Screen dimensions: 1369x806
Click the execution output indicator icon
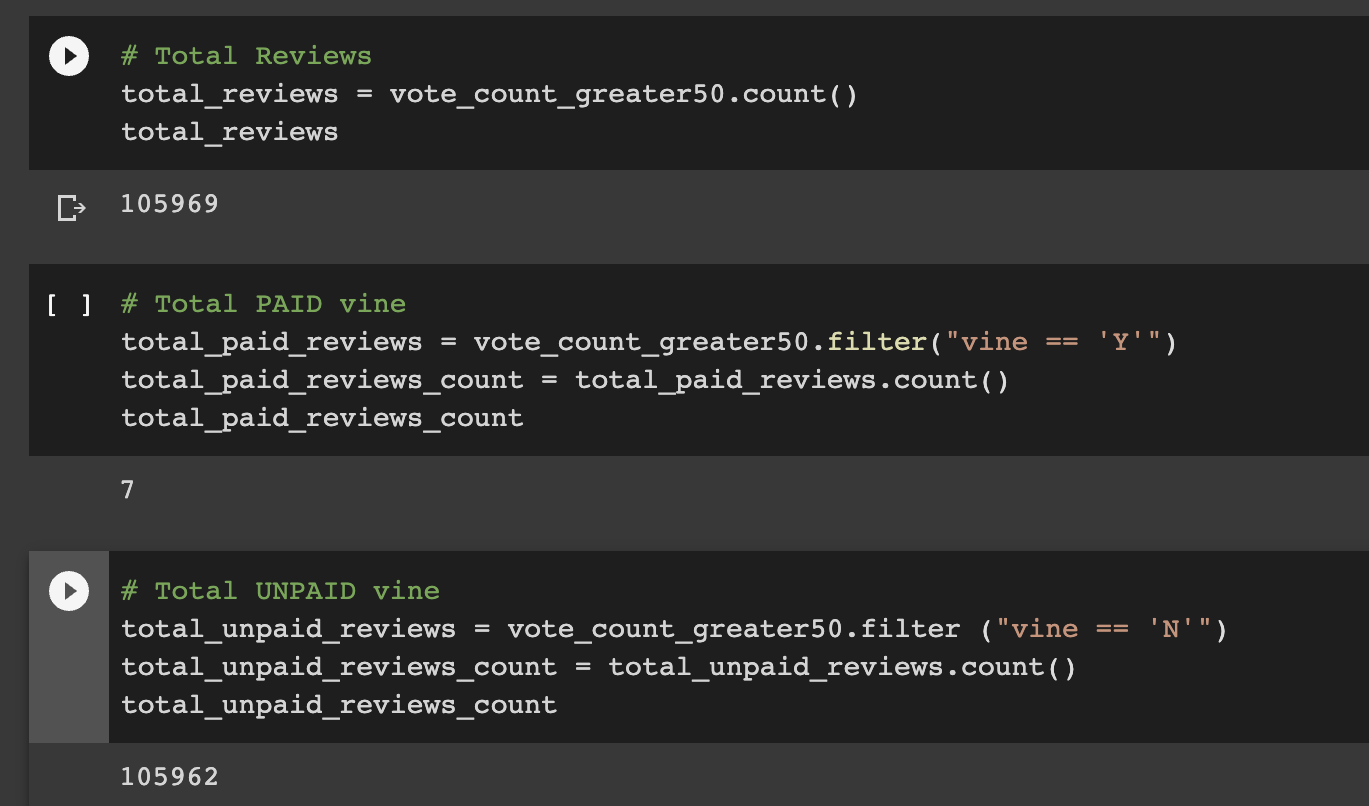point(69,205)
